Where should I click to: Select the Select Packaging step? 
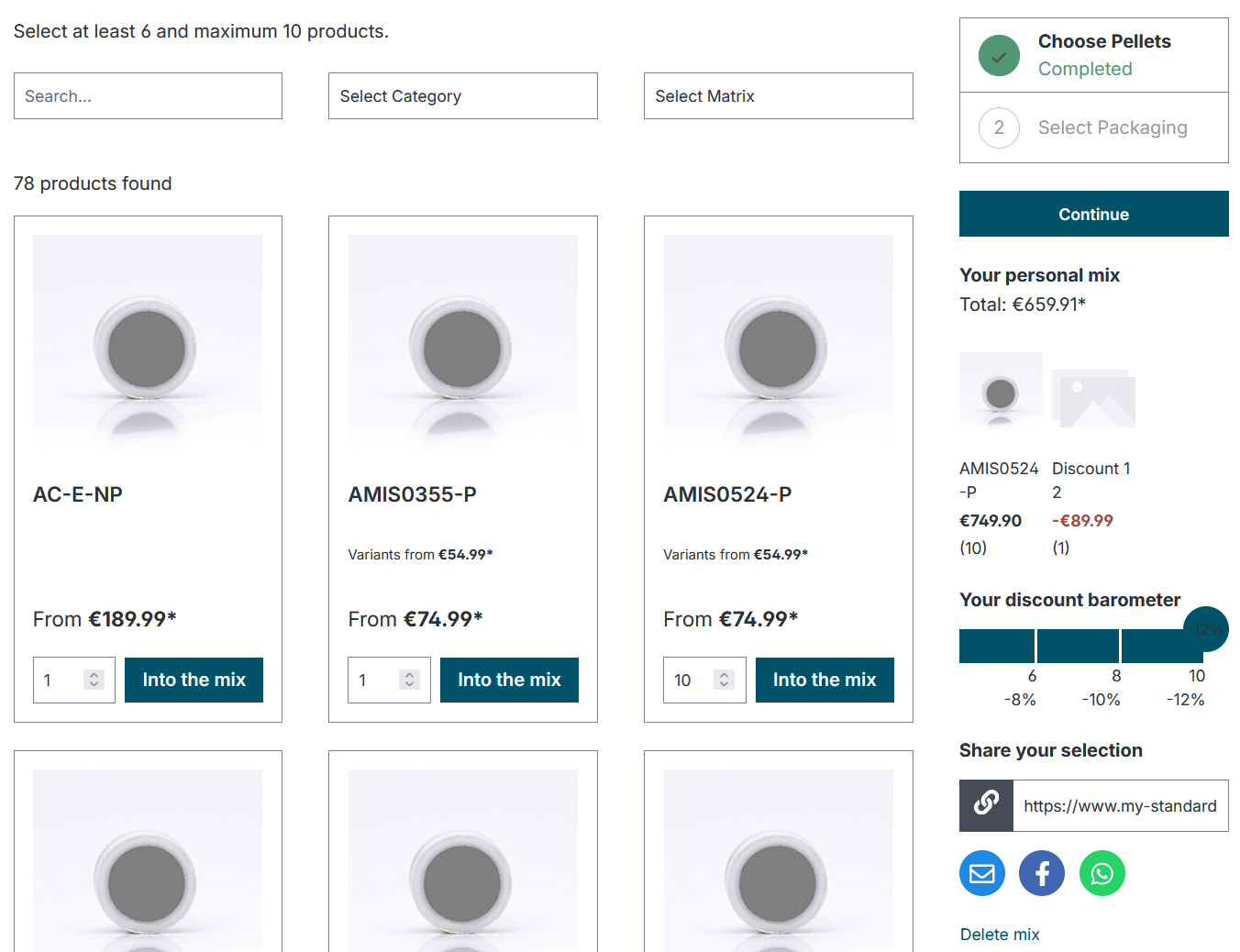tap(1113, 127)
